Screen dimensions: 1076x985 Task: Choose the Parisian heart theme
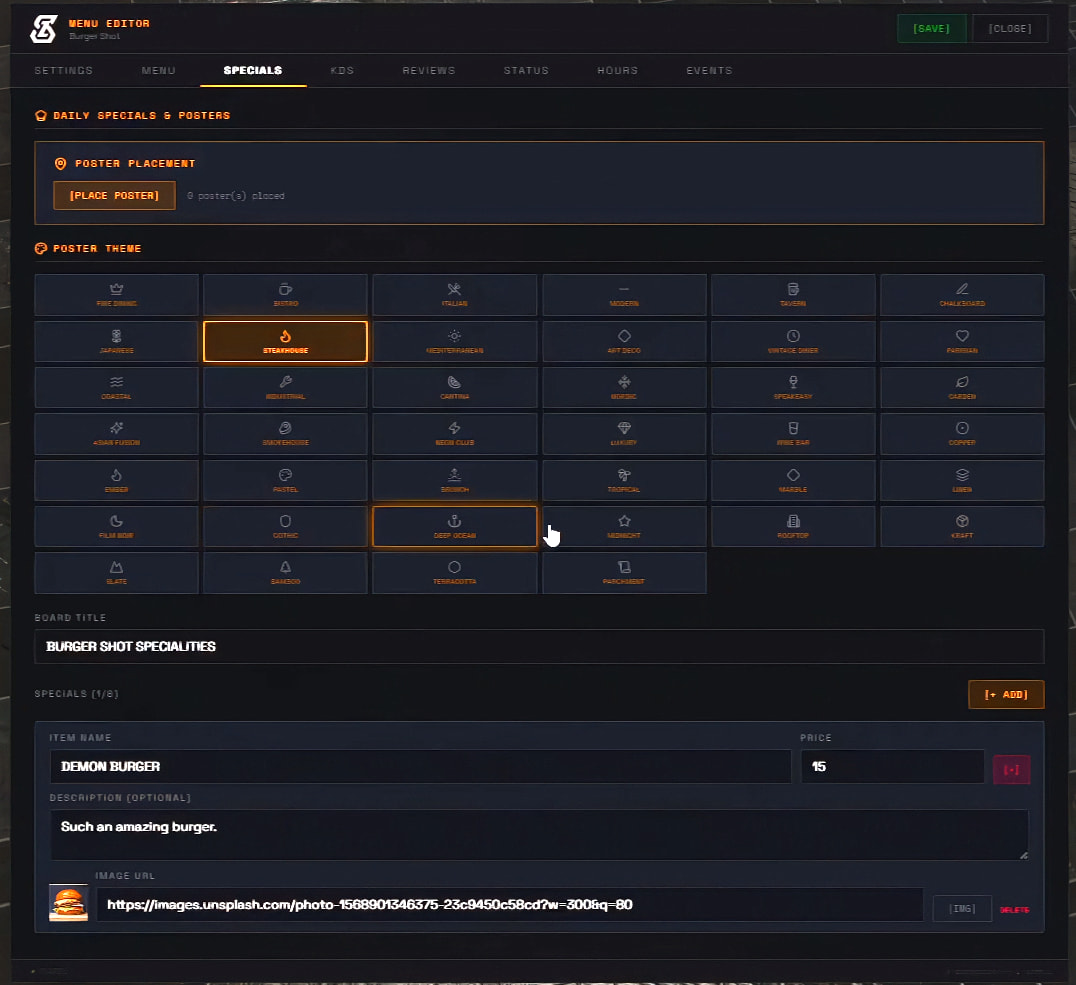pyautogui.click(x=962, y=341)
